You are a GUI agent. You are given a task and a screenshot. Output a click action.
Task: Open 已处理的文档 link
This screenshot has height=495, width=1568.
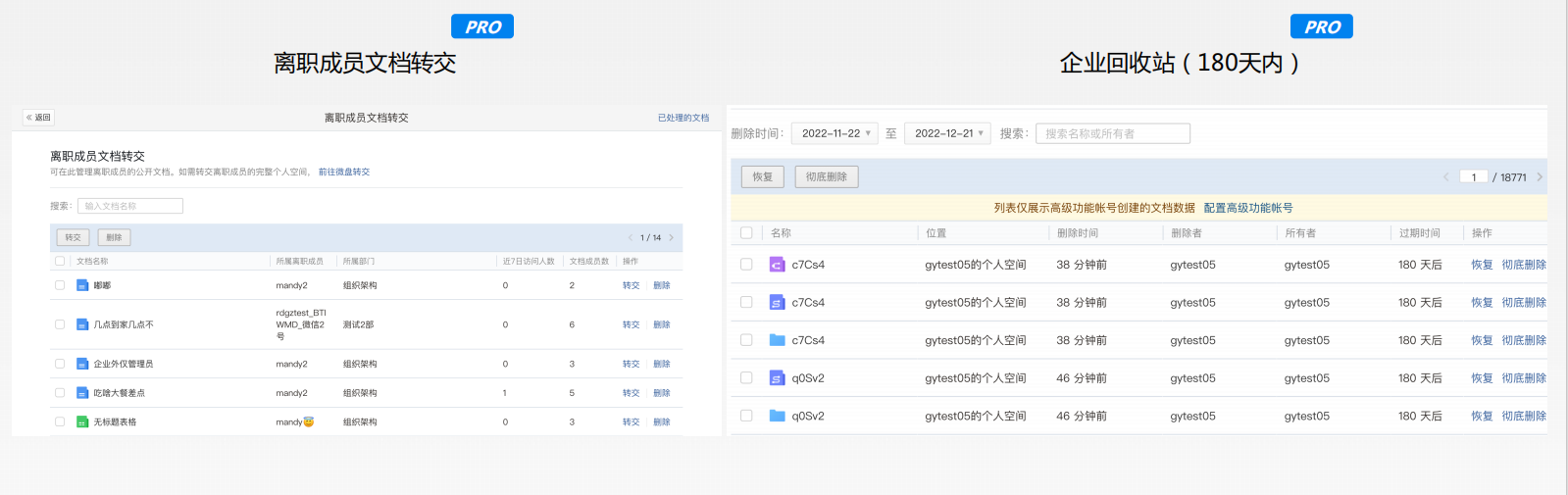coord(683,118)
